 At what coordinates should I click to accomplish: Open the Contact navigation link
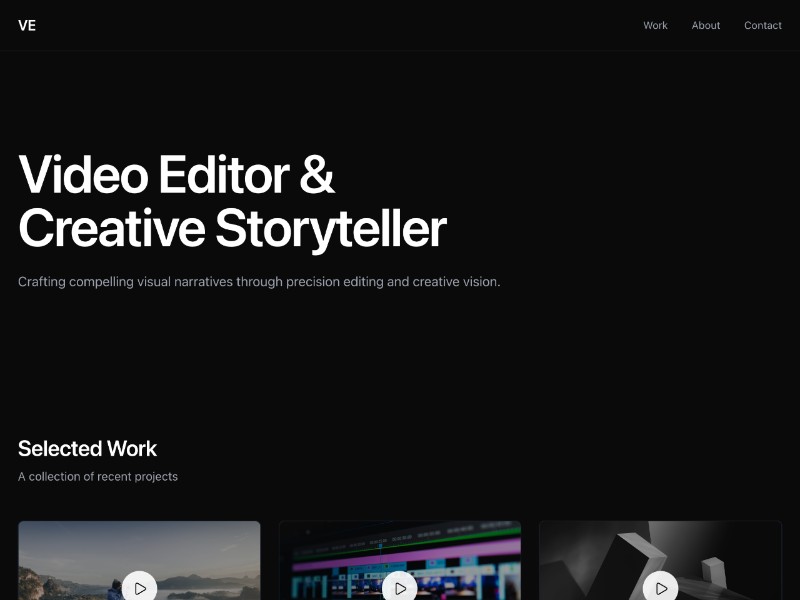click(762, 25)
